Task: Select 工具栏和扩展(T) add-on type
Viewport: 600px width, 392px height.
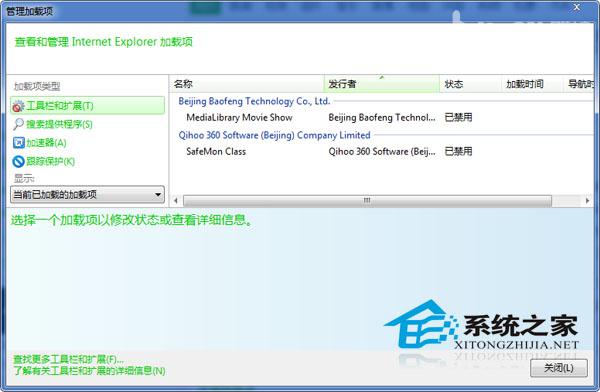Action: pos(88,106)
